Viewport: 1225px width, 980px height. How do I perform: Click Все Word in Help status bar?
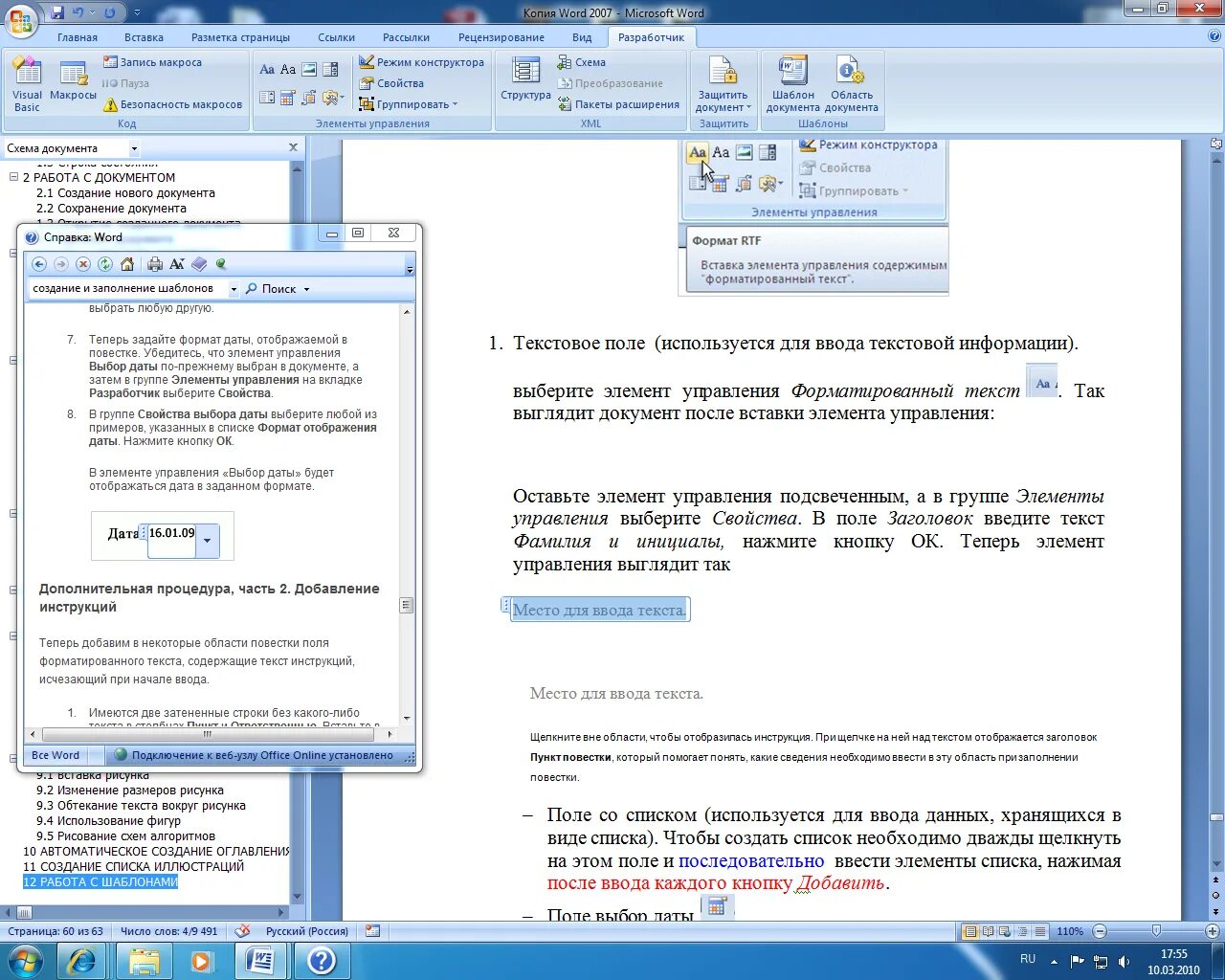click(56, 755)
